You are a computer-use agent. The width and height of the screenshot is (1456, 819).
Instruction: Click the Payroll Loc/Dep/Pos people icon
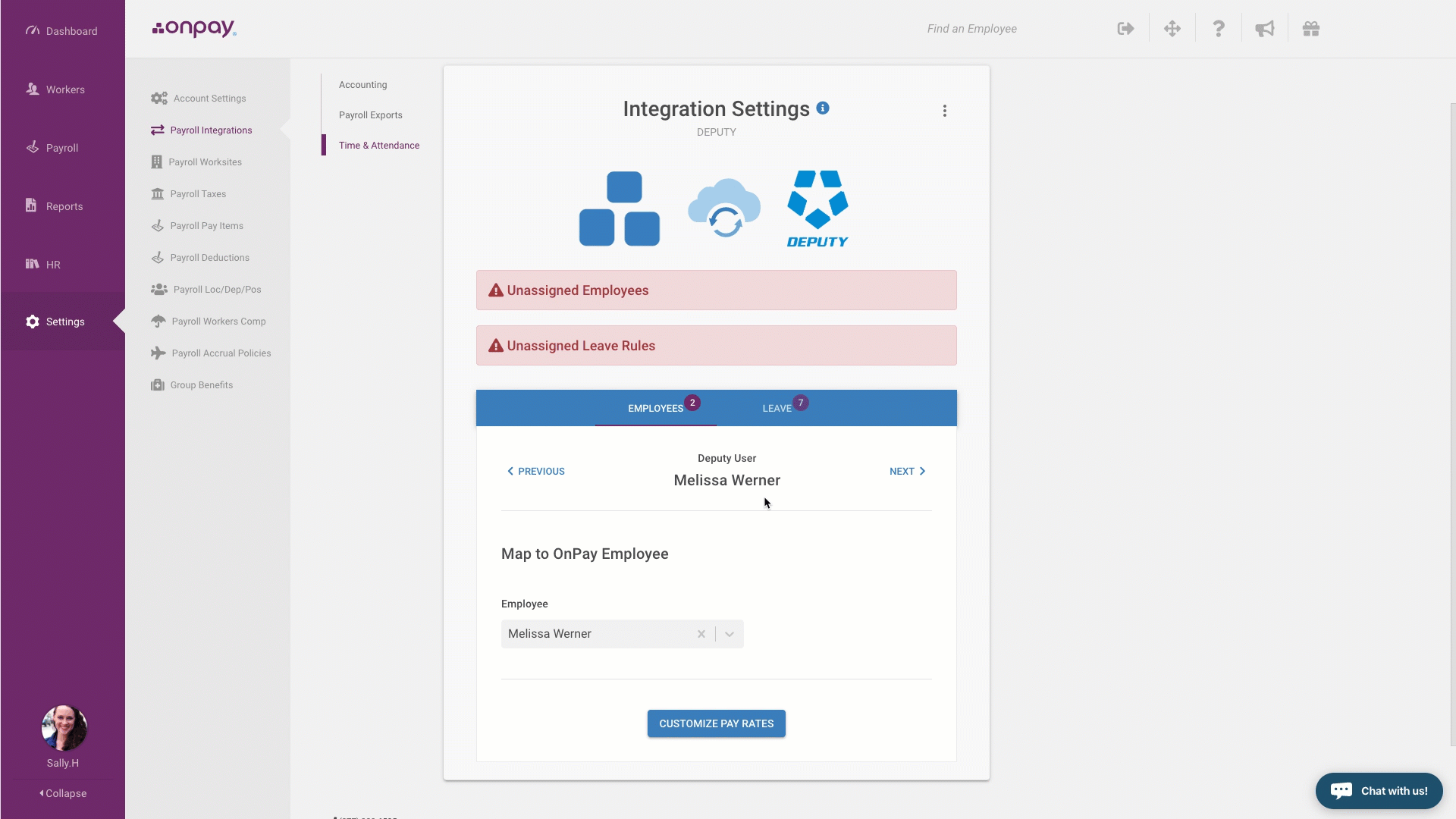click(x=158, y=290)
